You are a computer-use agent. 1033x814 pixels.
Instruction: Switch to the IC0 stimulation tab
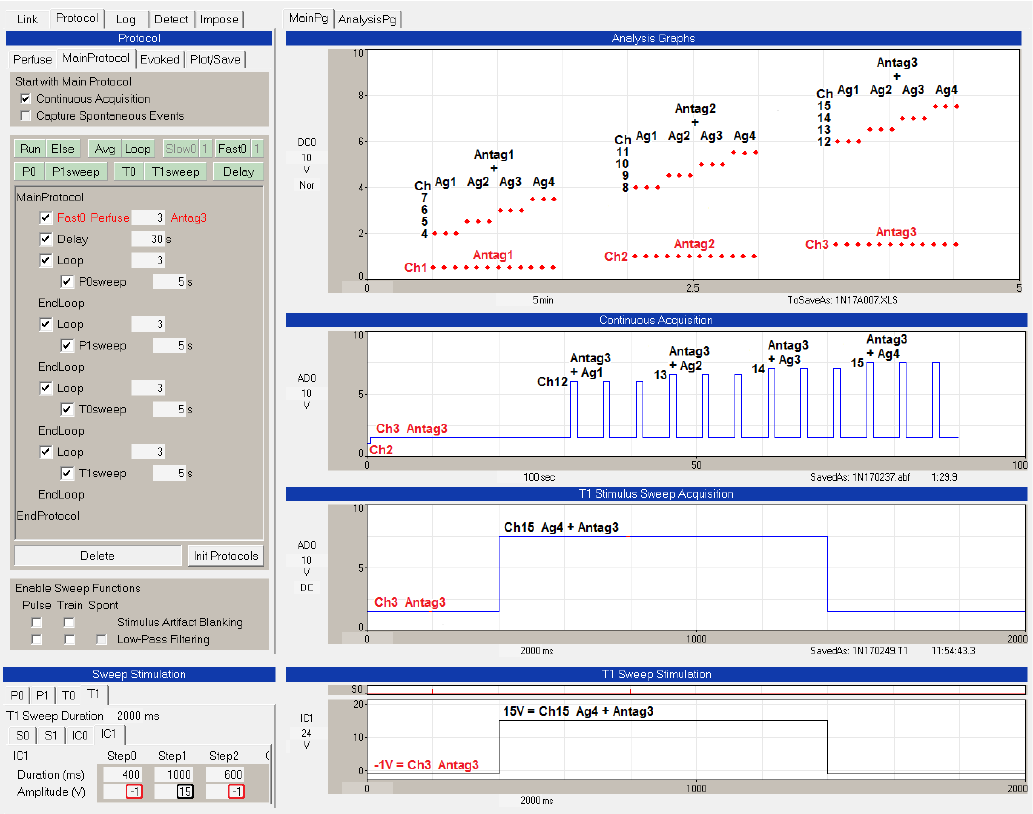pos(80,735)
